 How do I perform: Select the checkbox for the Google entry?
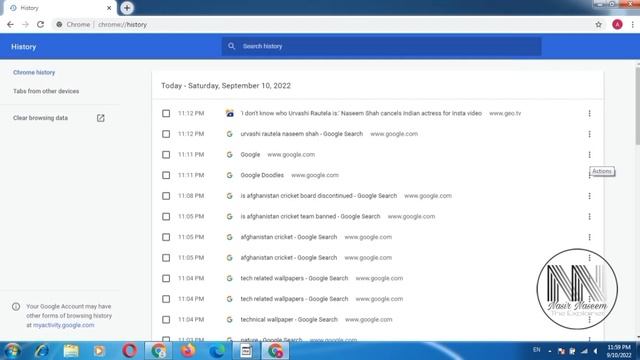(x=166, y=155)
